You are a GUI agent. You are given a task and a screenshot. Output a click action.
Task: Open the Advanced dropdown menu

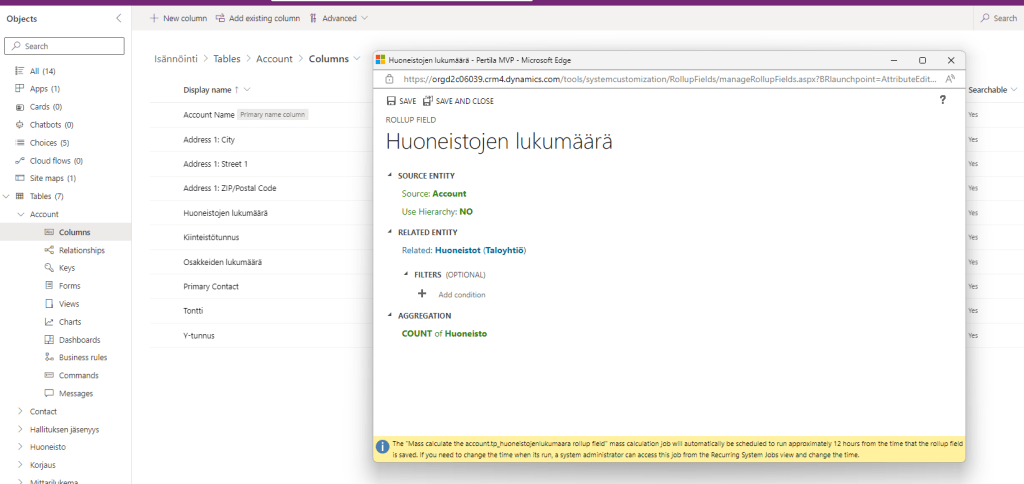point(339,18)
